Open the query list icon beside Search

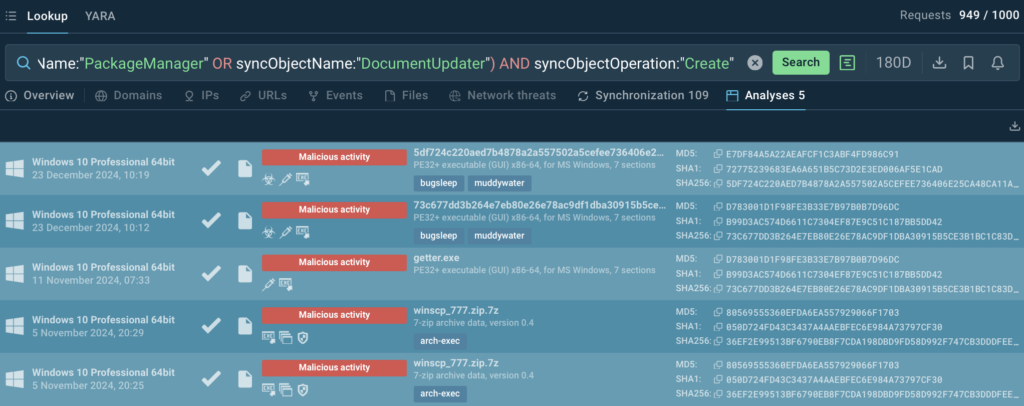pyautogui.click(x=848, y=63)
